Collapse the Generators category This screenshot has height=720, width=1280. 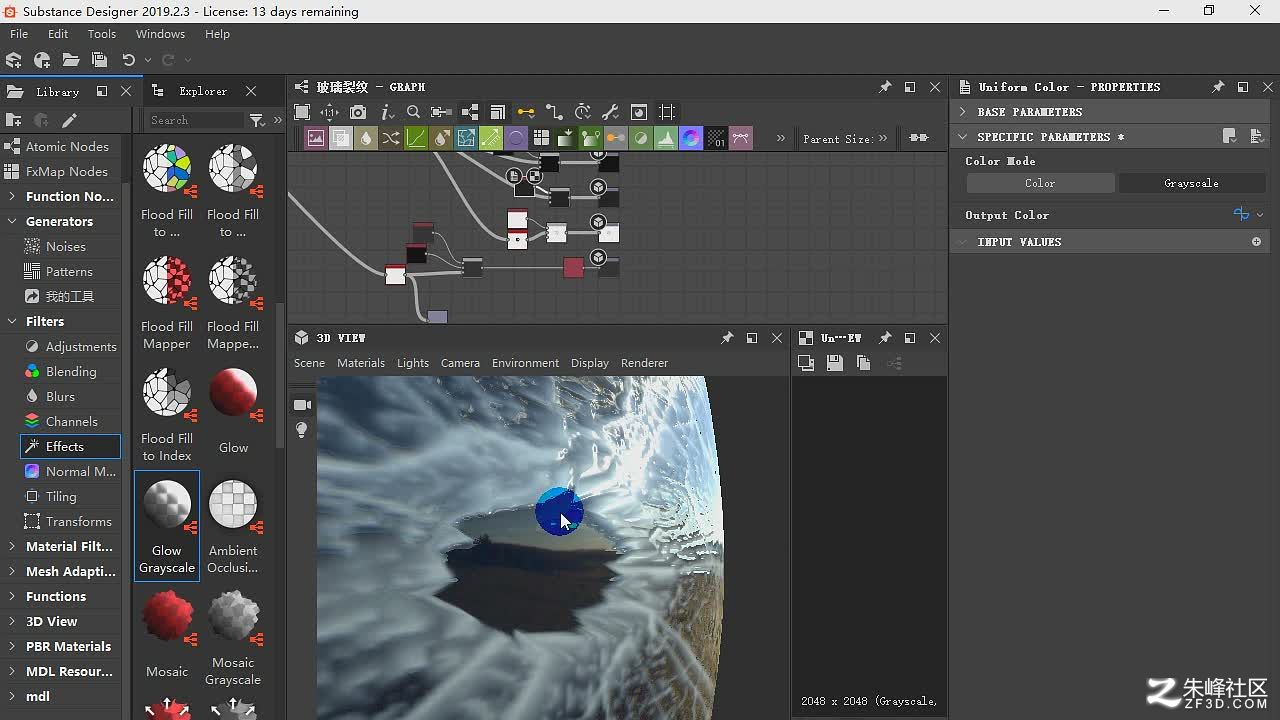coord(12,221)
